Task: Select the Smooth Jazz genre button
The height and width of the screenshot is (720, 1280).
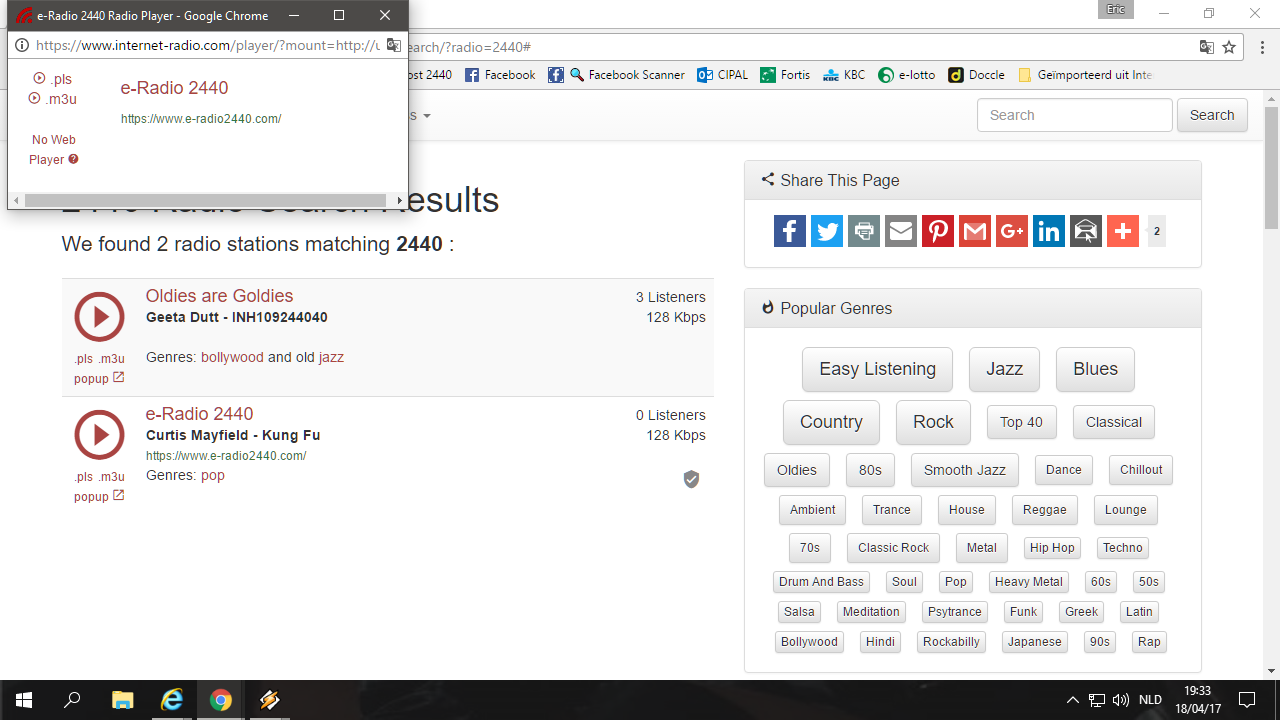Action: click(x=964, y=470)
